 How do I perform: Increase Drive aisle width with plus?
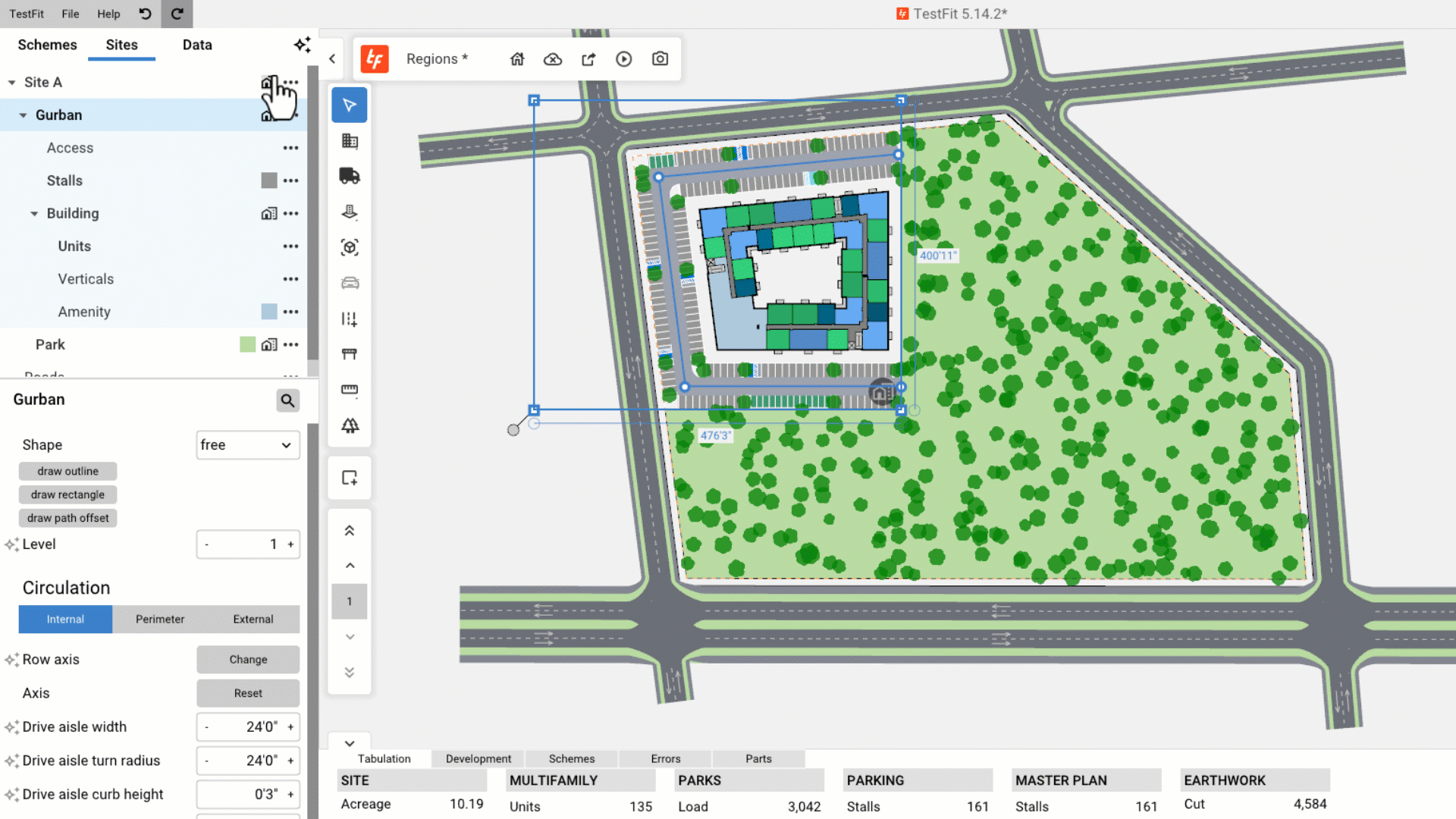pos(290,726)
